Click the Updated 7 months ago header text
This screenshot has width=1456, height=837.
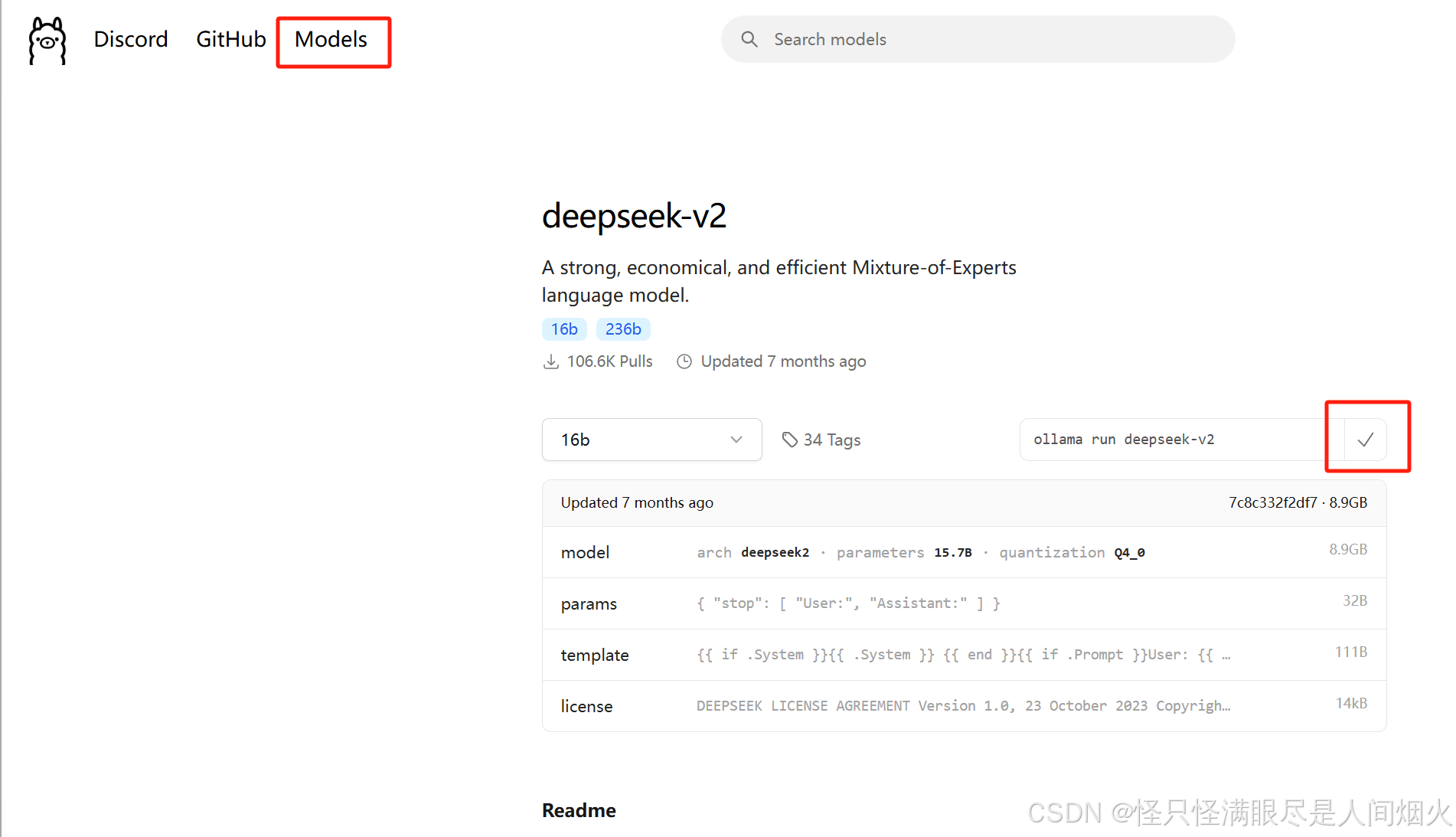[x=637, y=502]
